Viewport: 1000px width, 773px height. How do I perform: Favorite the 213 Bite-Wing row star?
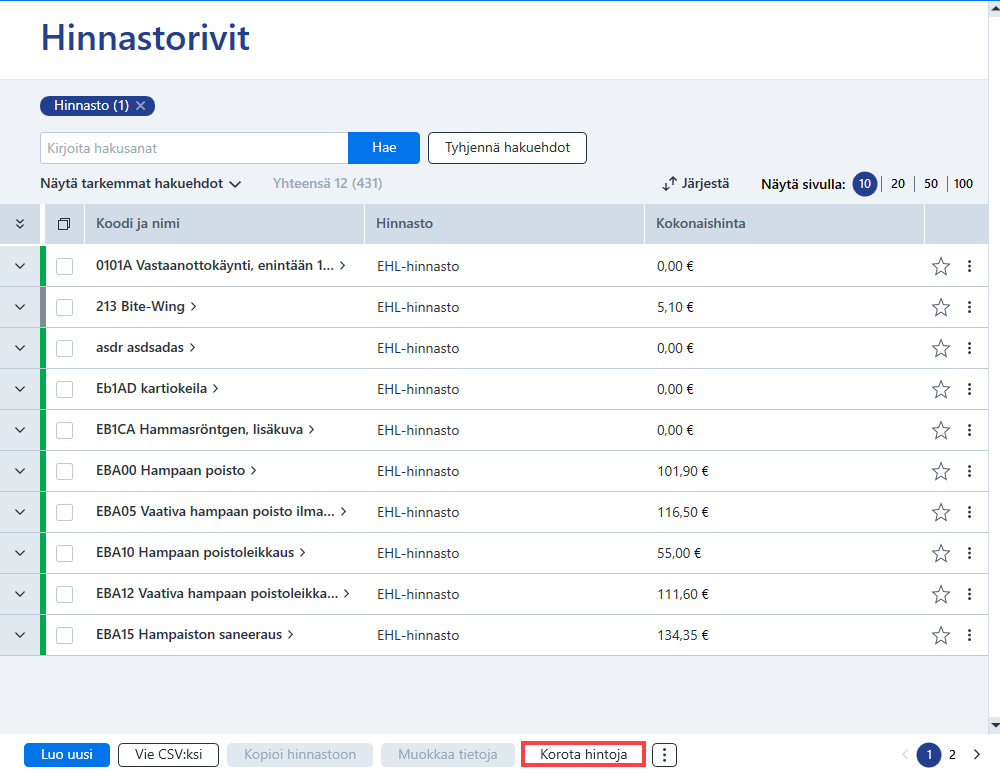pos(941,307)
